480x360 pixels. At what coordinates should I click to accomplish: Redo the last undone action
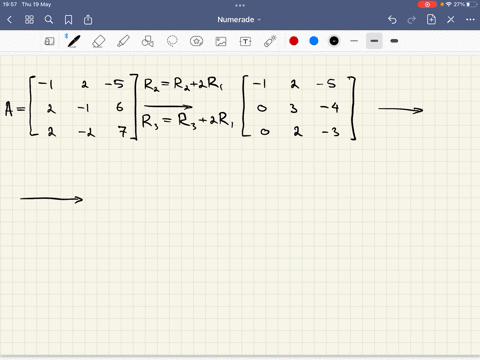click(412, 20)
